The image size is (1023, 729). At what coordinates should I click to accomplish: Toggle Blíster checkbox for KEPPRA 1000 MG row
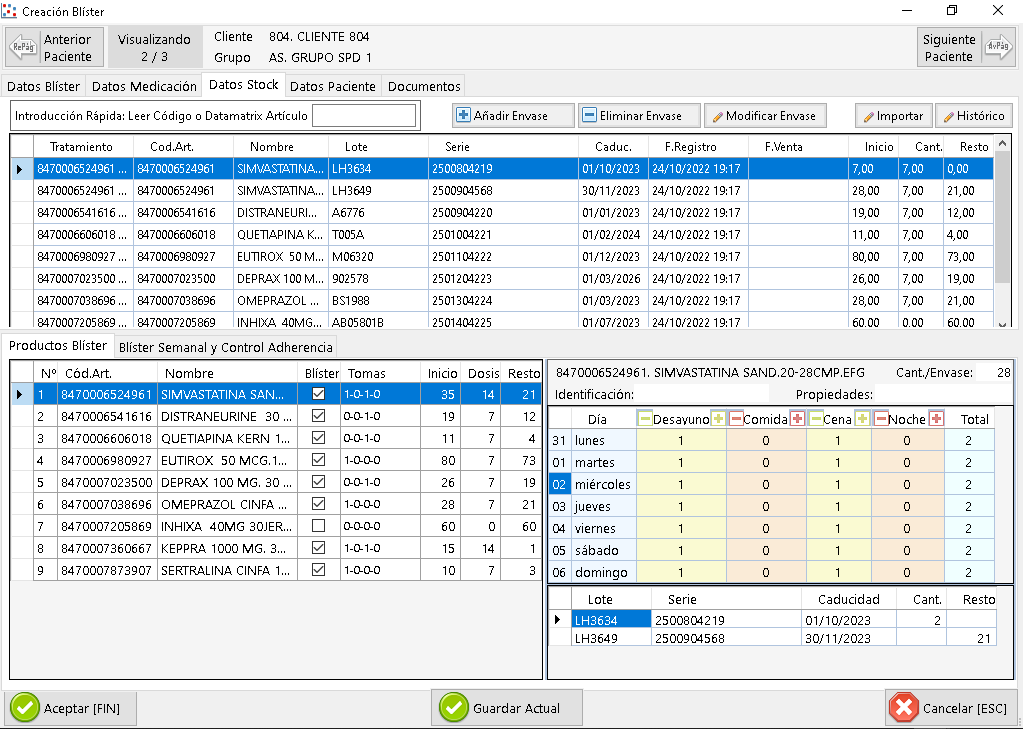coord(318,548)
